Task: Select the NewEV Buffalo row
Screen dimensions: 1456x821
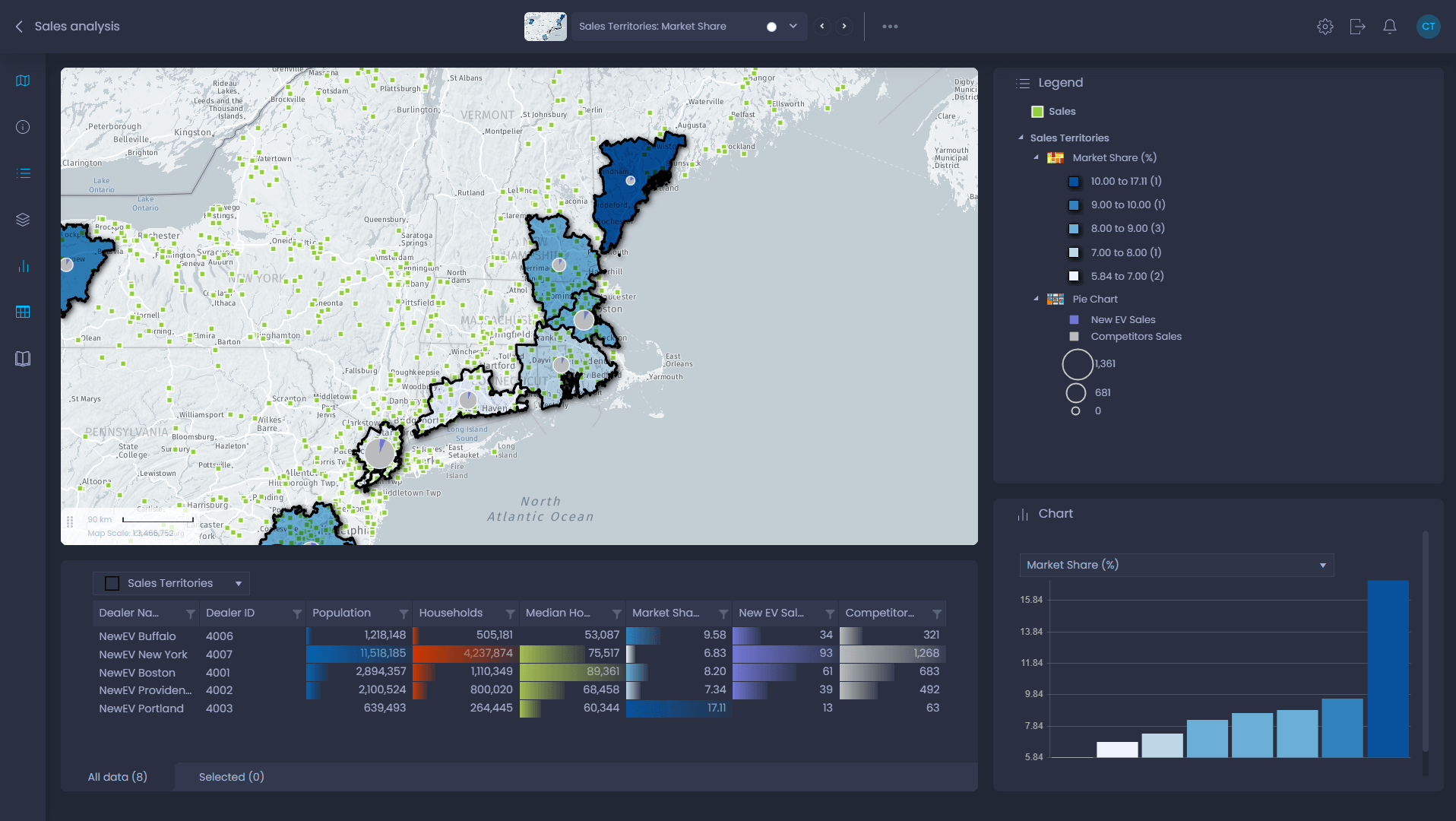Action: [519, 636]
